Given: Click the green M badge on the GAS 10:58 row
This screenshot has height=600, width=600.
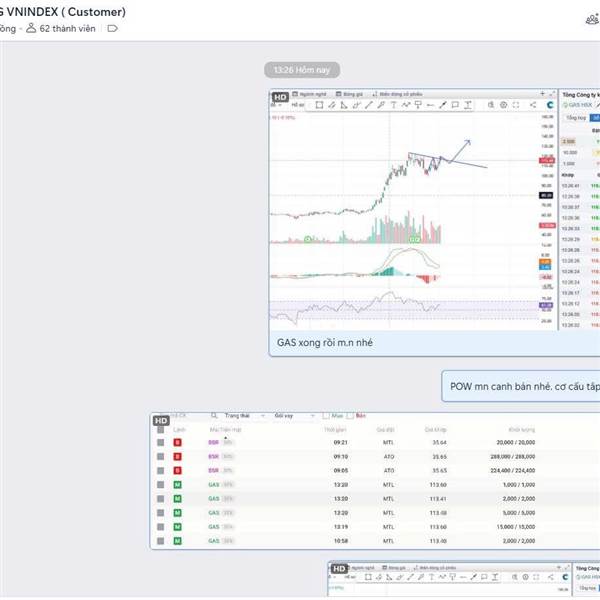Looking at the screenshot, I should pyautogui.click(x=177, y=541).
